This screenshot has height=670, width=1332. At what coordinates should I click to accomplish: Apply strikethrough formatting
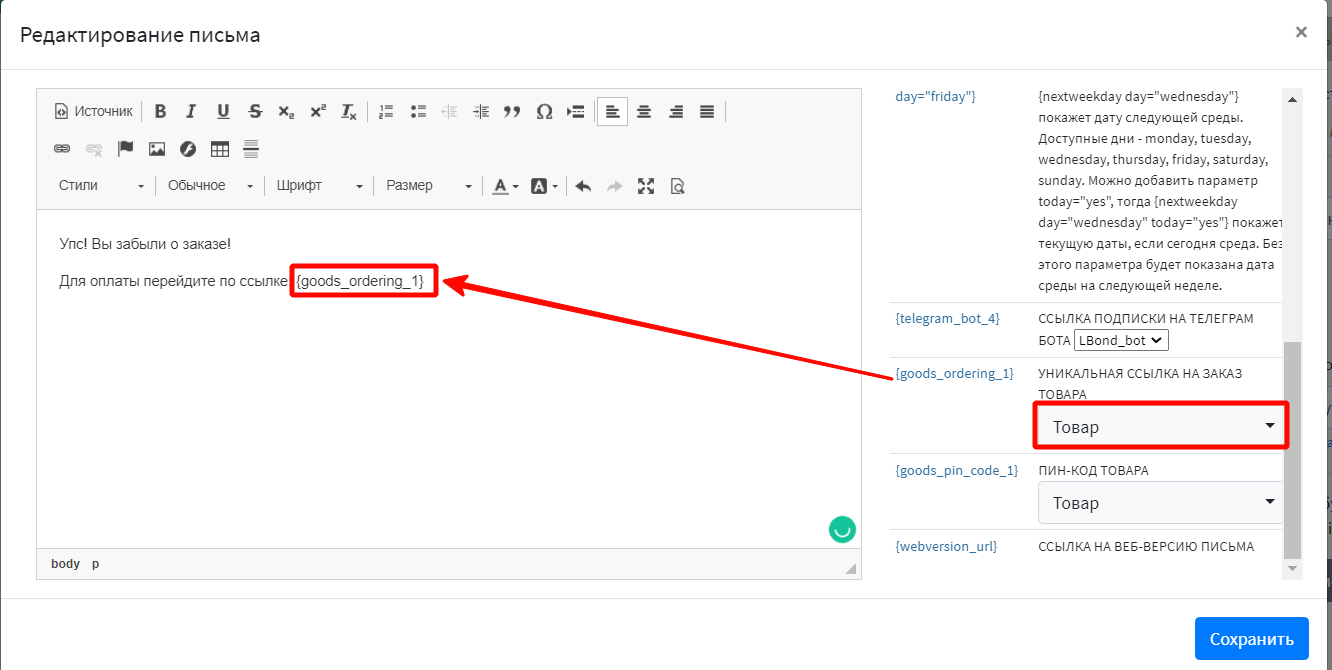point(255,111)
